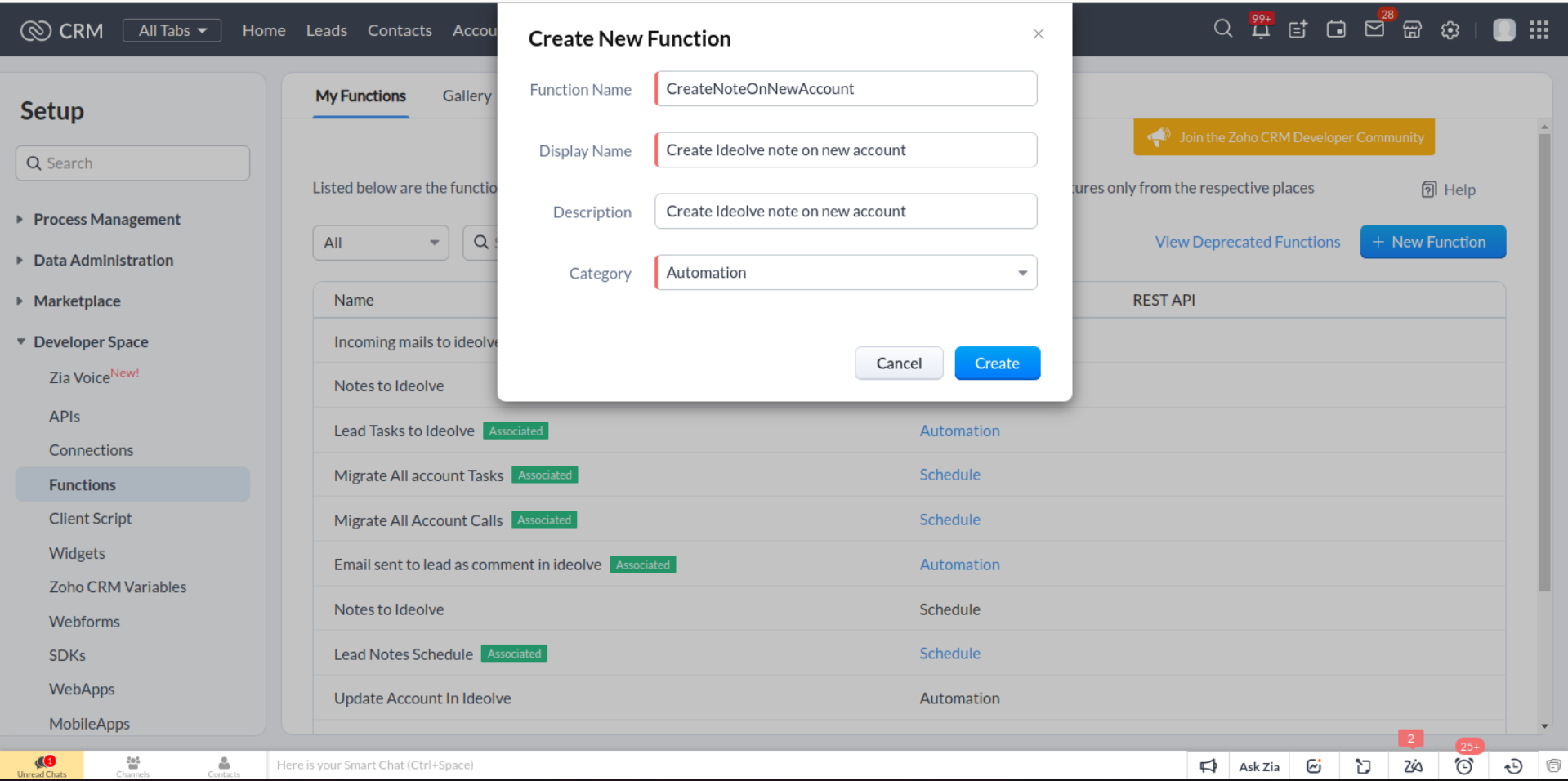Open APIs in Developer Space
This screenshot has width=1568, height=781.
(65, 417)
